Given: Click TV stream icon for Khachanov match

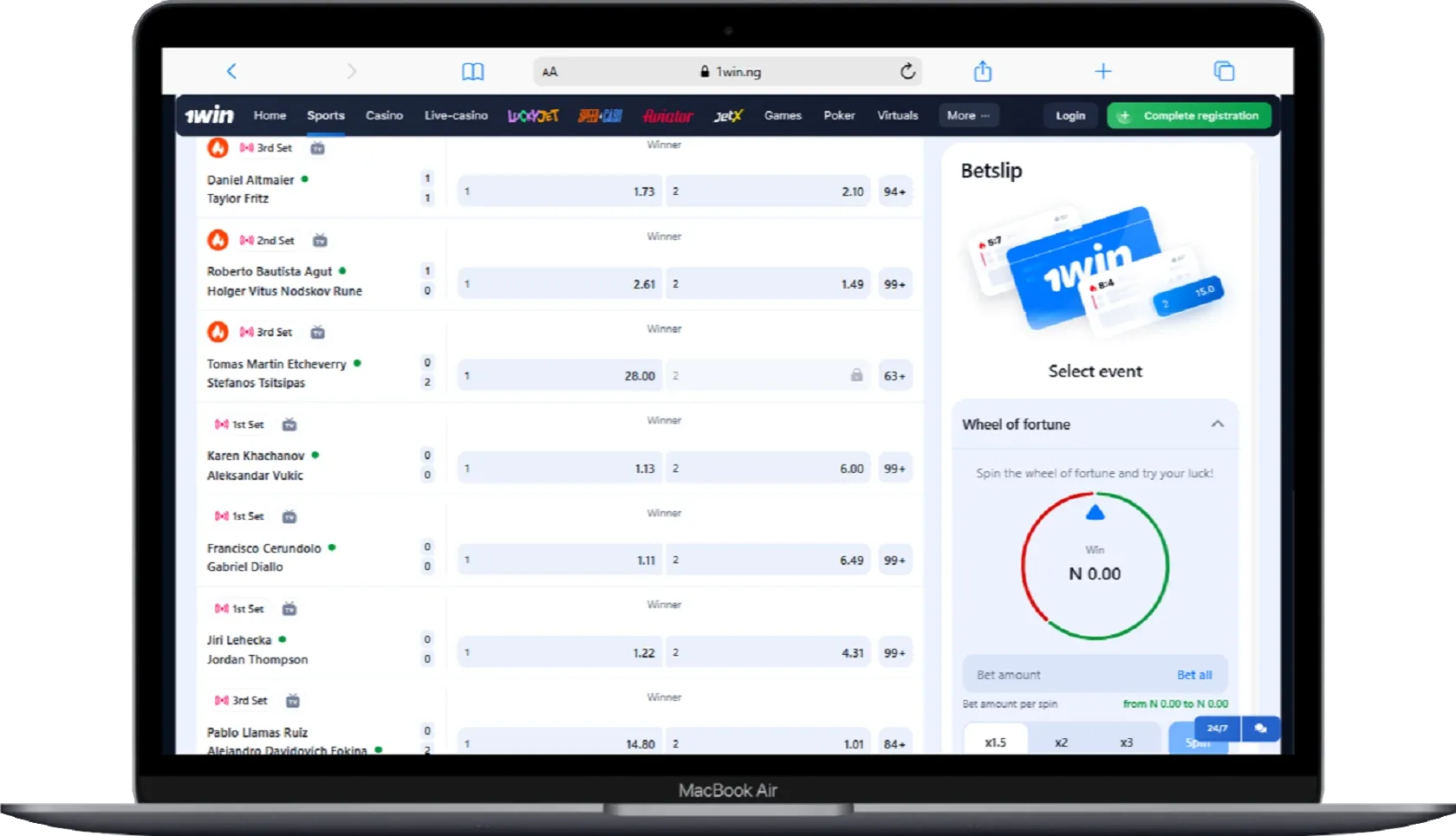Looking at the screenshot, I should coord(289,424).
